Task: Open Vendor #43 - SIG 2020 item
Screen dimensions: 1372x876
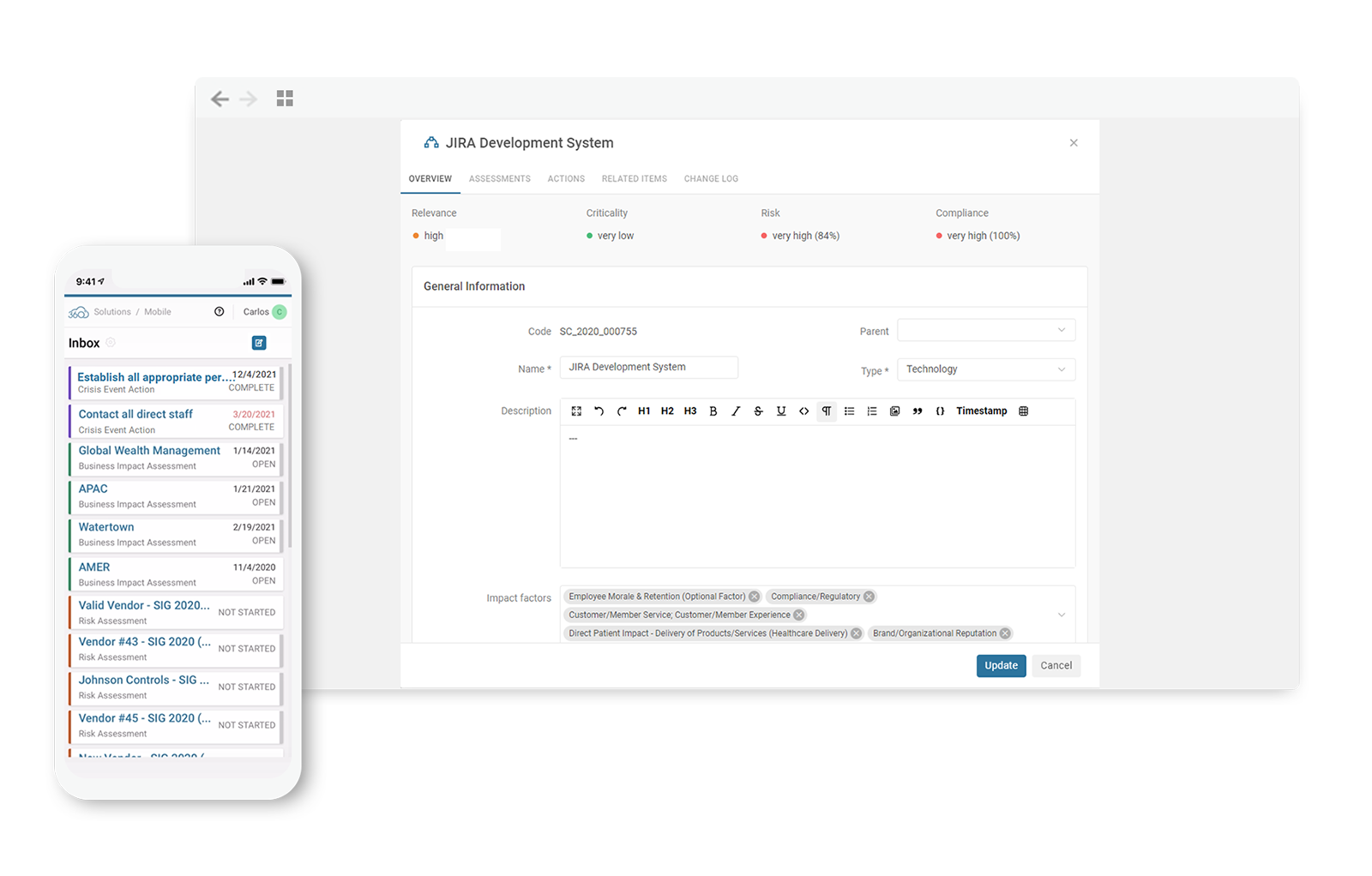Action: 176,649
